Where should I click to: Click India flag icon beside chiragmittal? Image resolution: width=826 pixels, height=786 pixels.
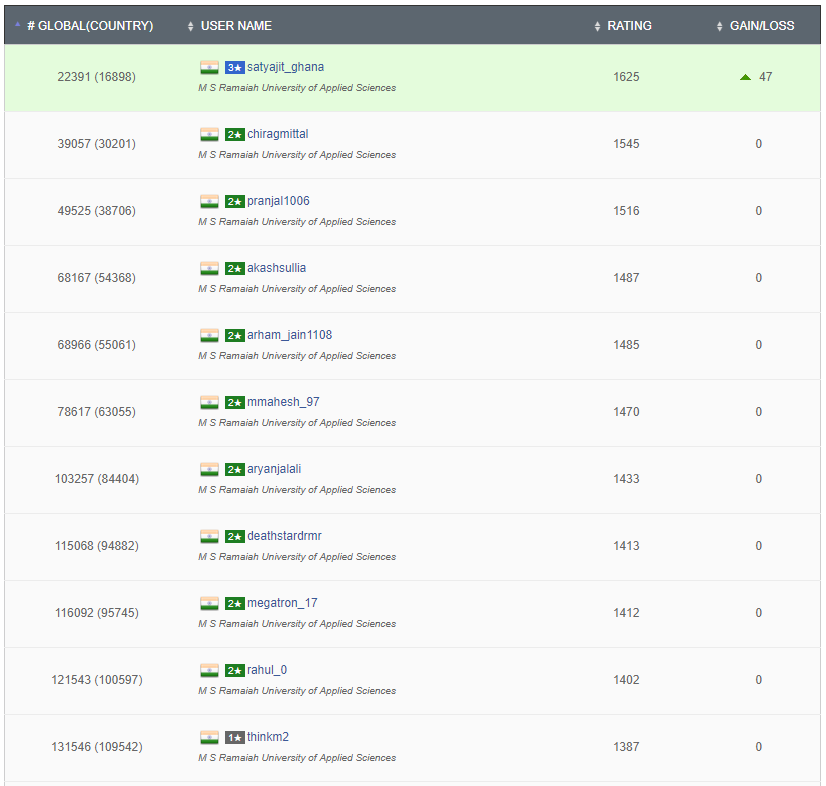pyautogui.click(x=209, y=134)
